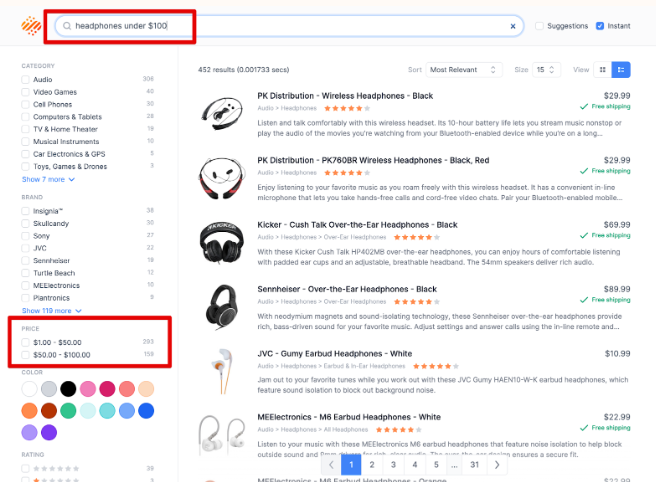Open the page Size 15 dropdown

546,70
